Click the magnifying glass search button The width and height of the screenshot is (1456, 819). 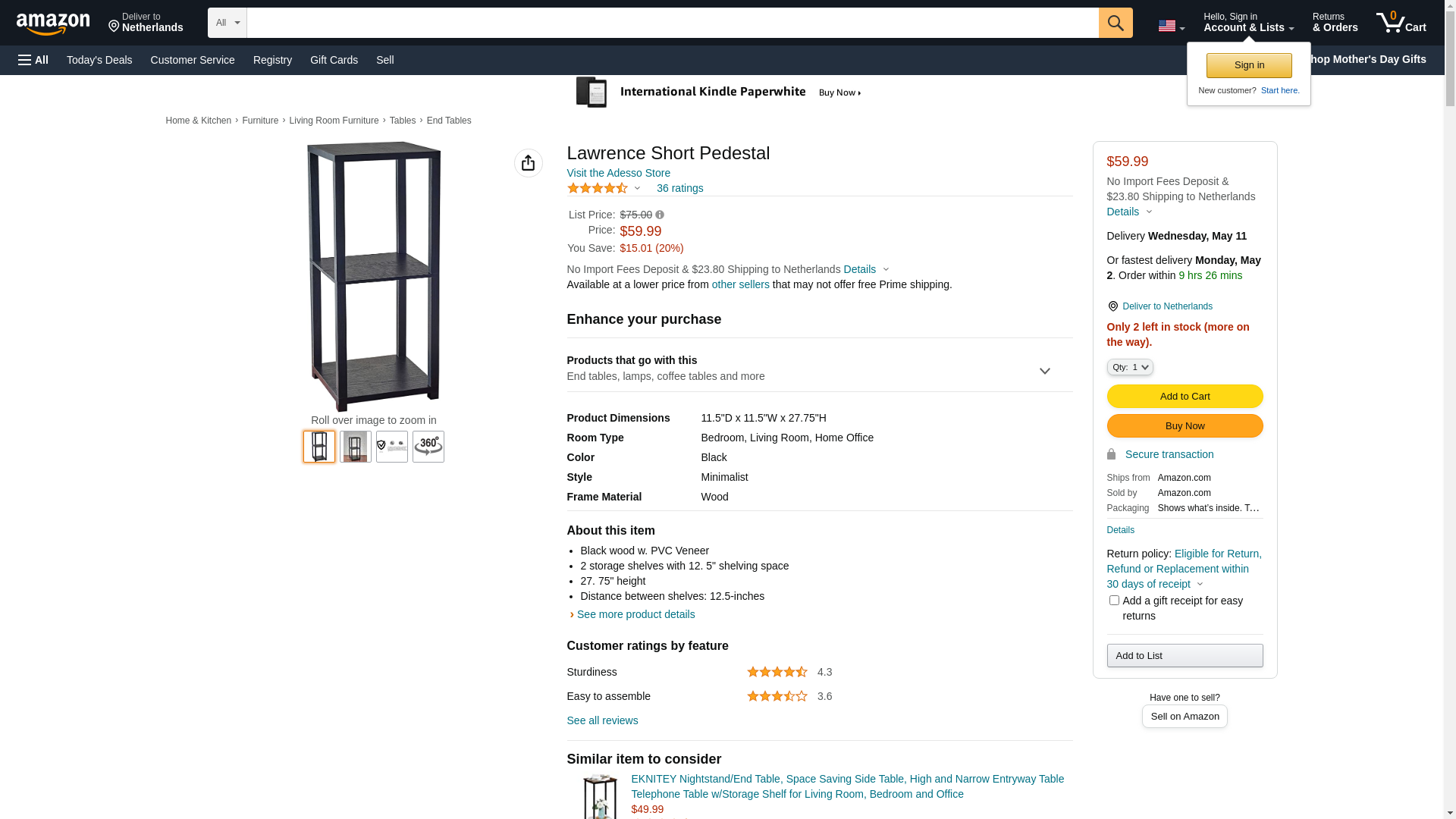(1115, 23)
